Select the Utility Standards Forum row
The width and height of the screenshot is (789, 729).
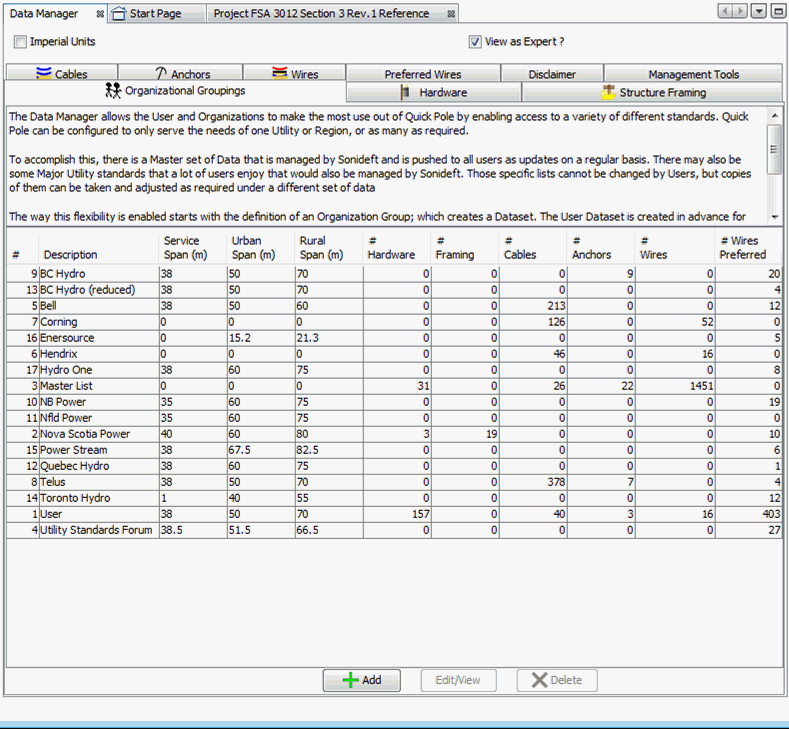point(394,530)
